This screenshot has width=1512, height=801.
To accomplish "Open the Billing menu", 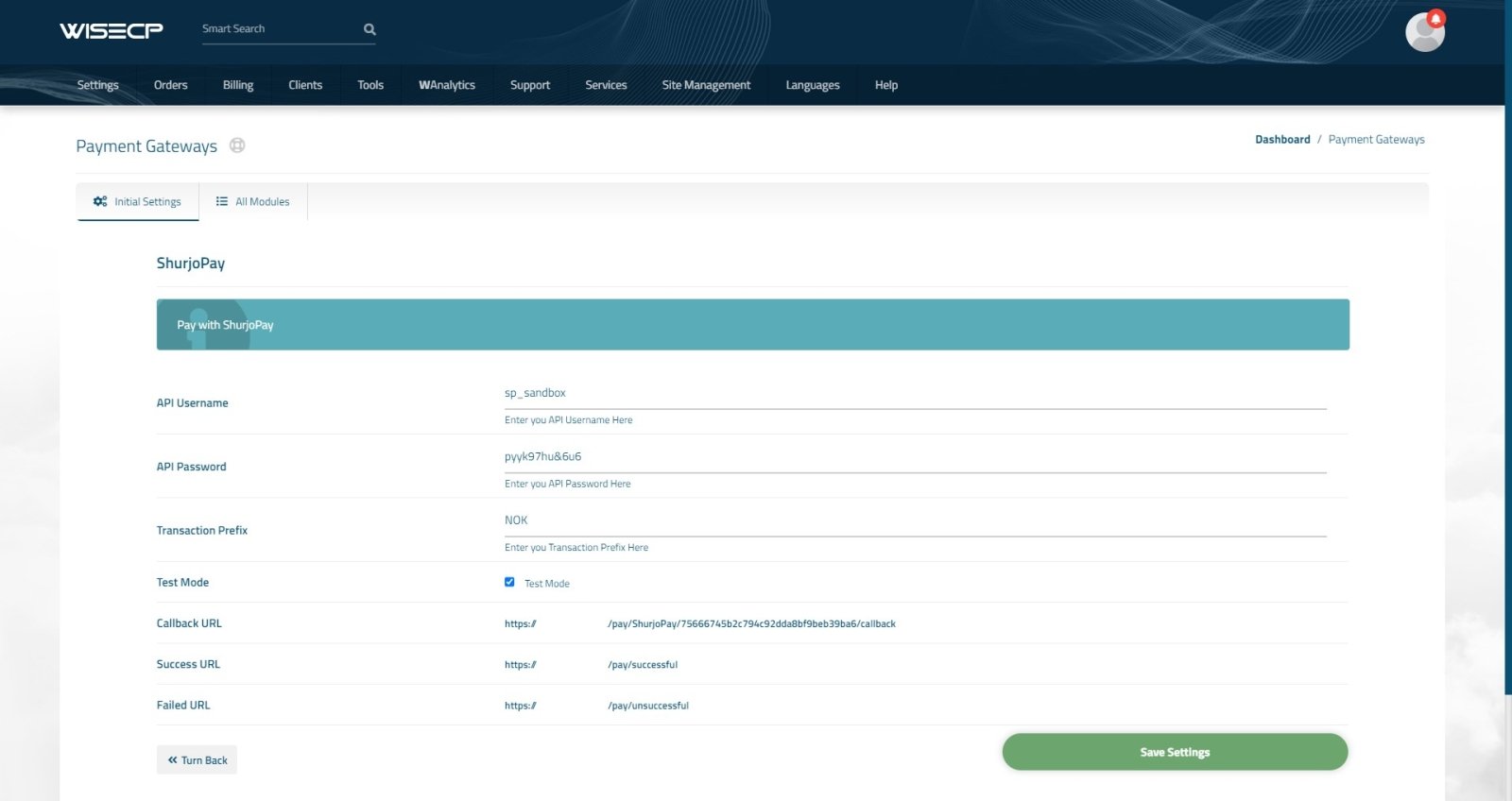I will [238, 85].
